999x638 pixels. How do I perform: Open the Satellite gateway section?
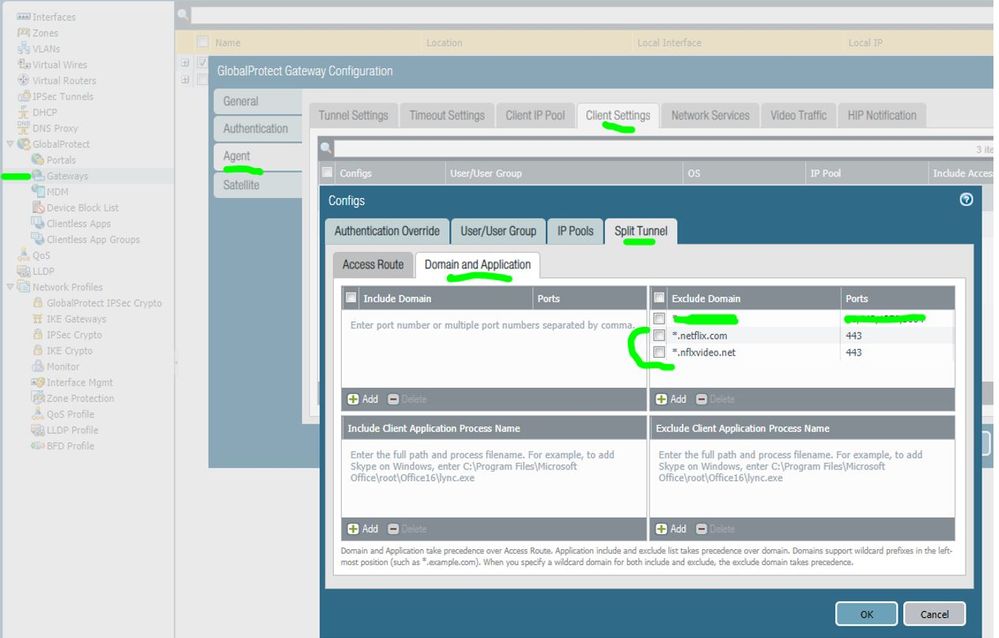257,185
